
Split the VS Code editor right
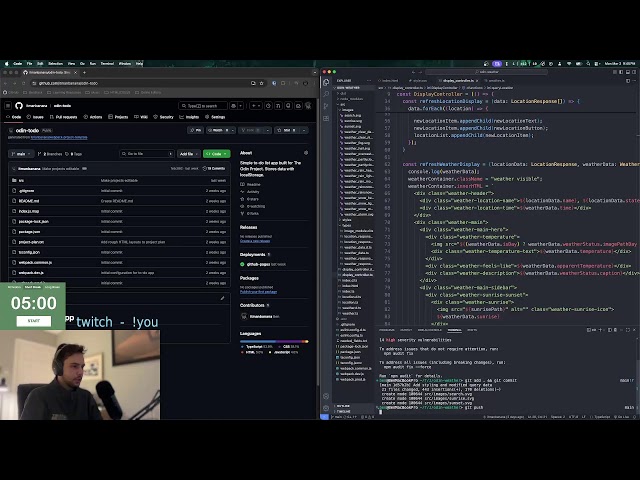628,81
